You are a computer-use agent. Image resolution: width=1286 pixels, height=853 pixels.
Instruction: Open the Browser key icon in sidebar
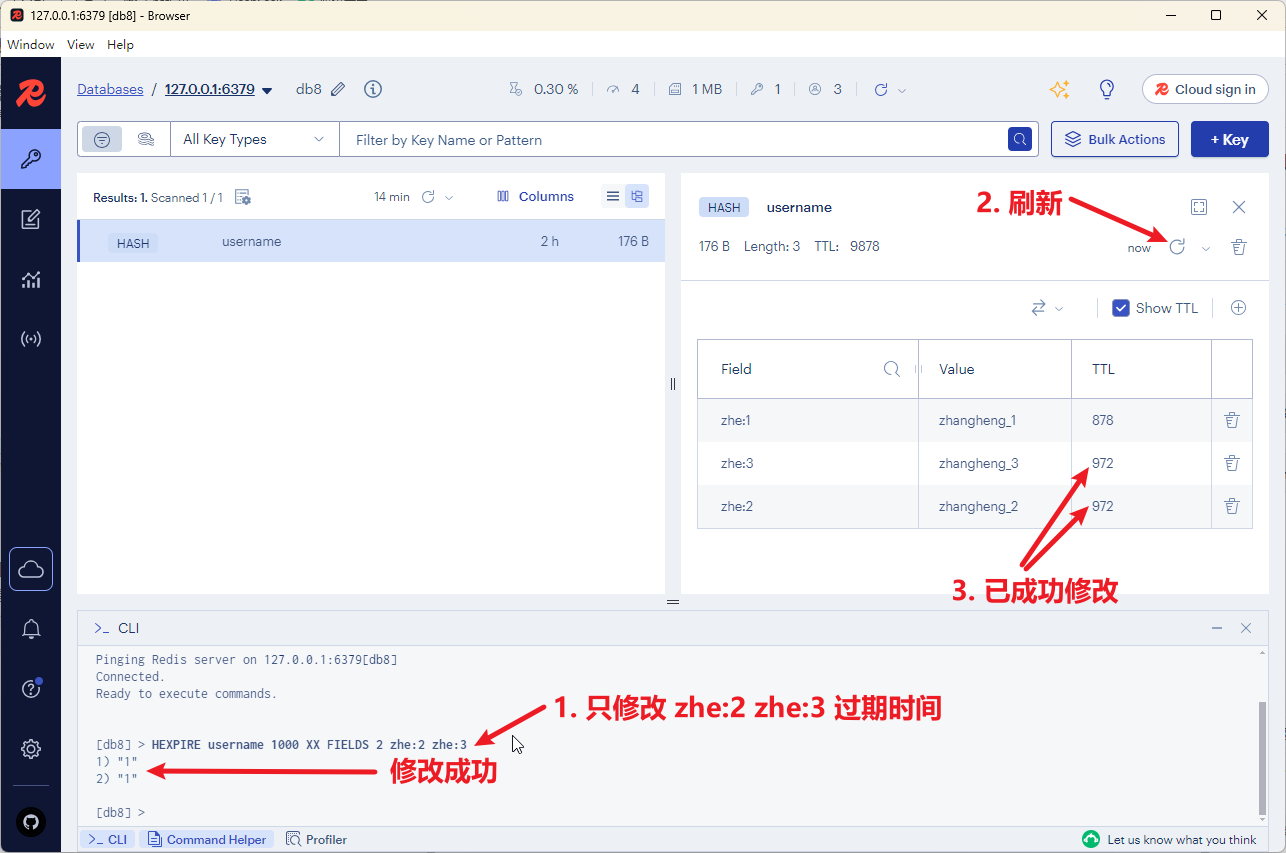click(x=31, y=159)
